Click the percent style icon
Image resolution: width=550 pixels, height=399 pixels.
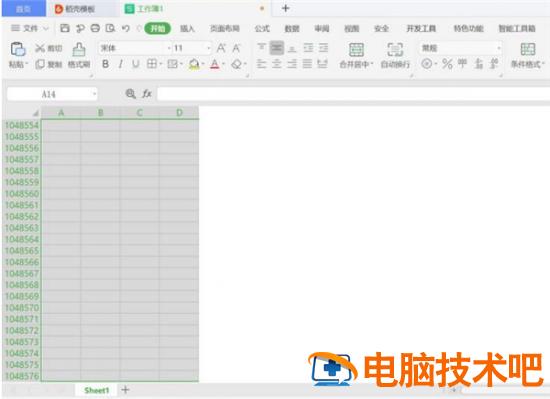tap(447, 64)
